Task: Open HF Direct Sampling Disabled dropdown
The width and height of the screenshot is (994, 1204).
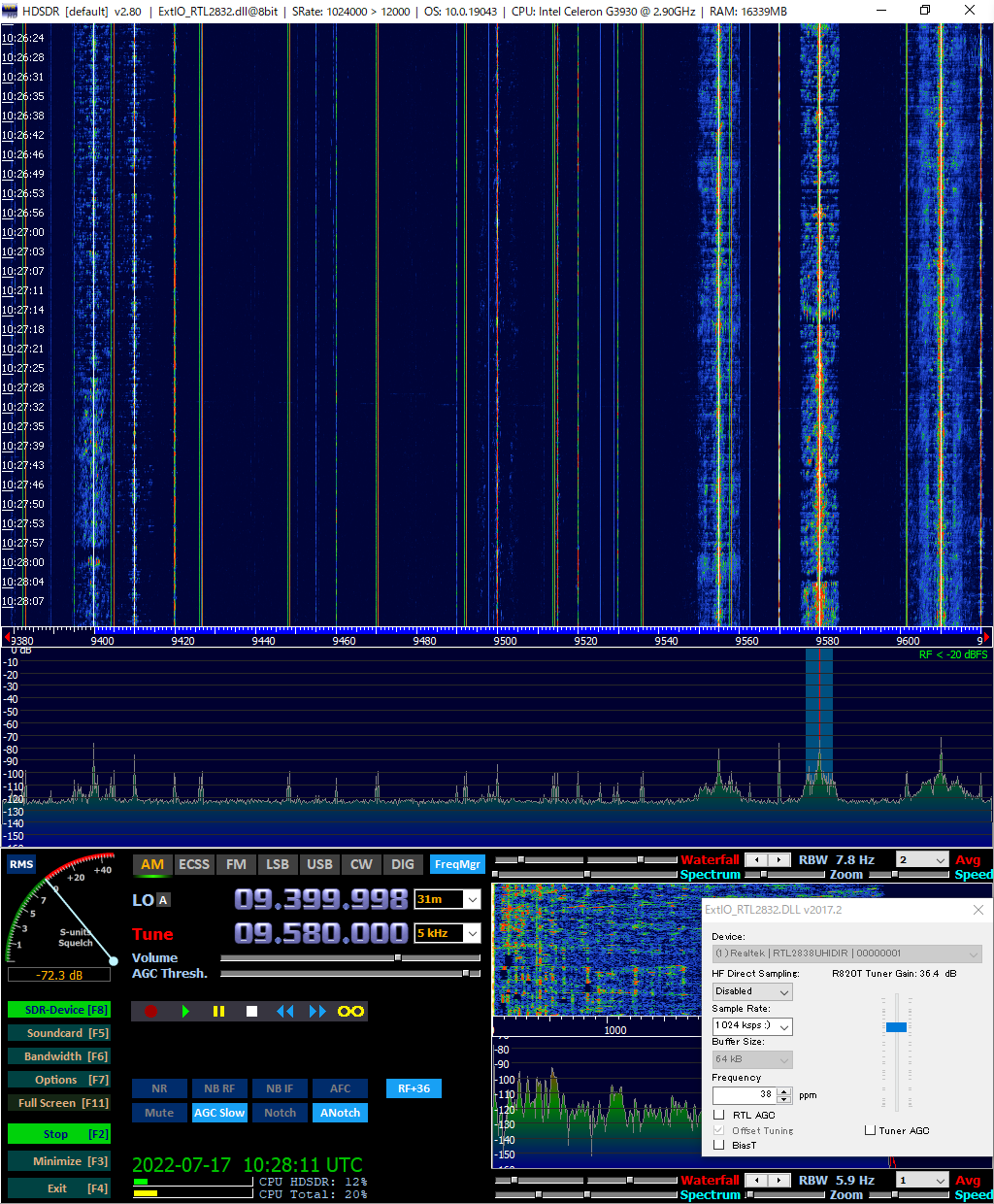Action: pos(752,991)
